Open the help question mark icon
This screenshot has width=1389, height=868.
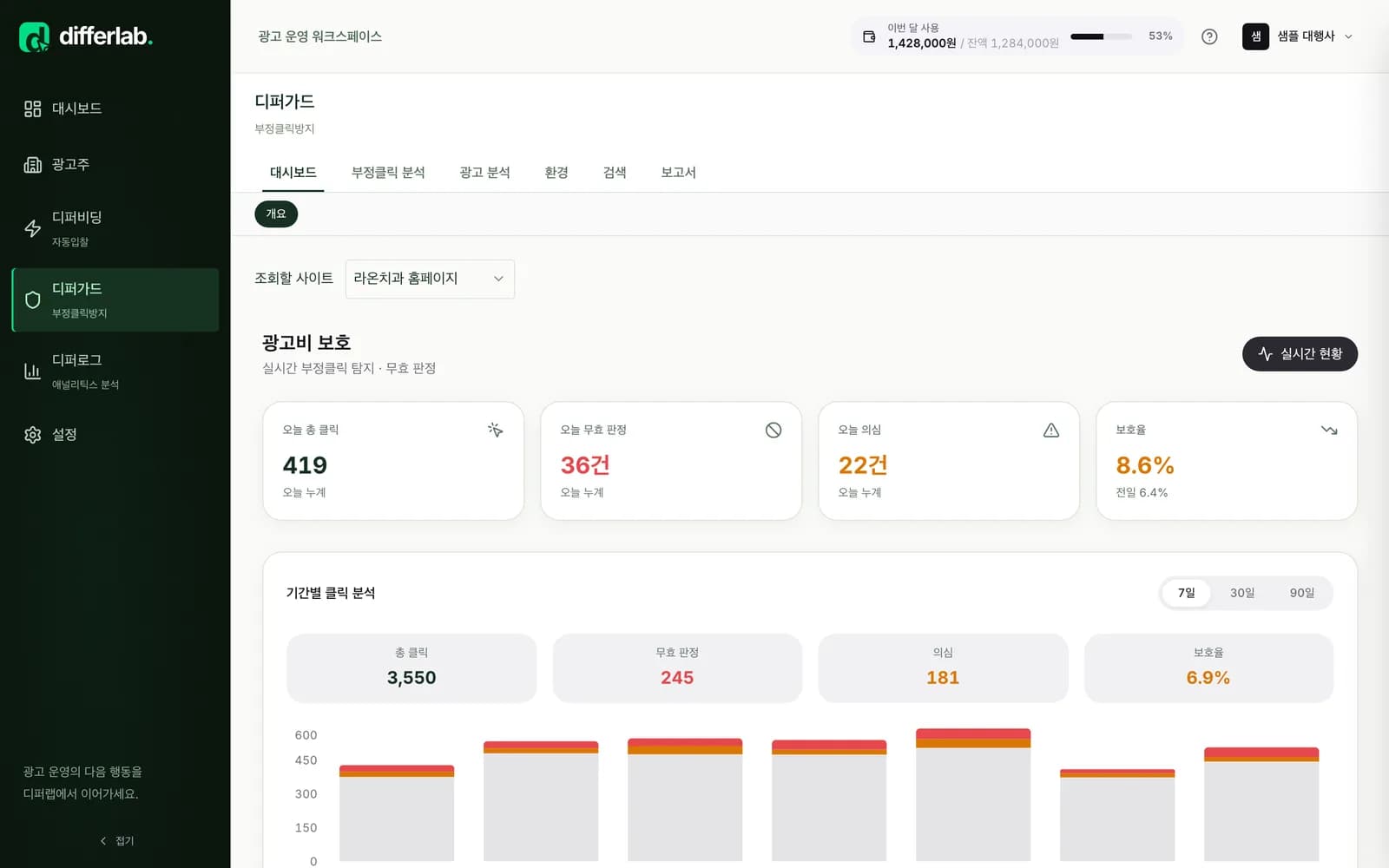(x=1209, y=36)
